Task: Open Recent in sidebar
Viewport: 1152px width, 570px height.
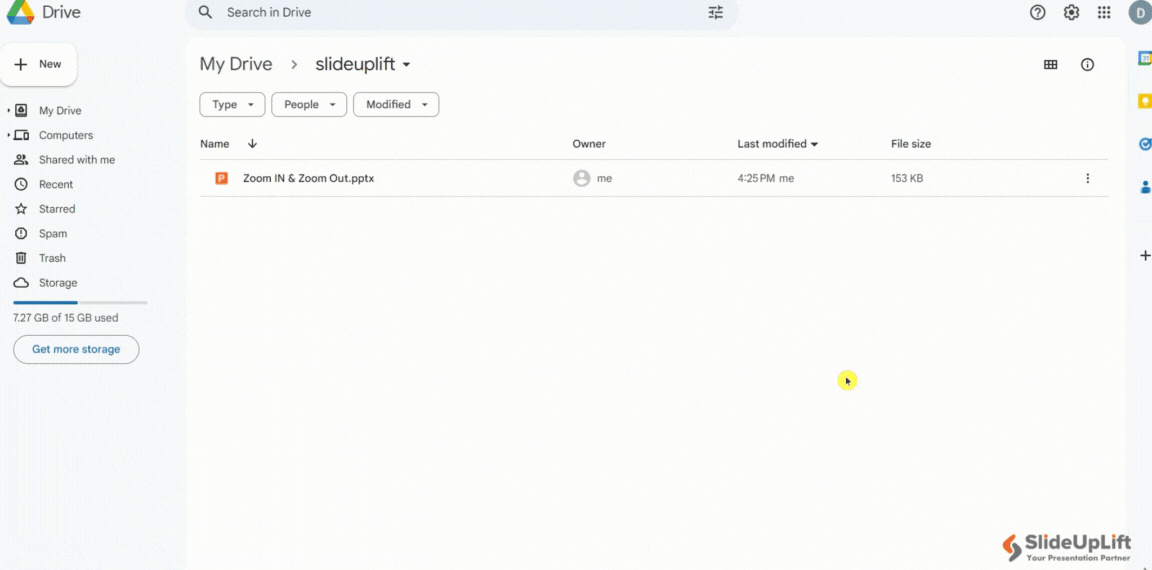Action: click(x=56, y=184)
